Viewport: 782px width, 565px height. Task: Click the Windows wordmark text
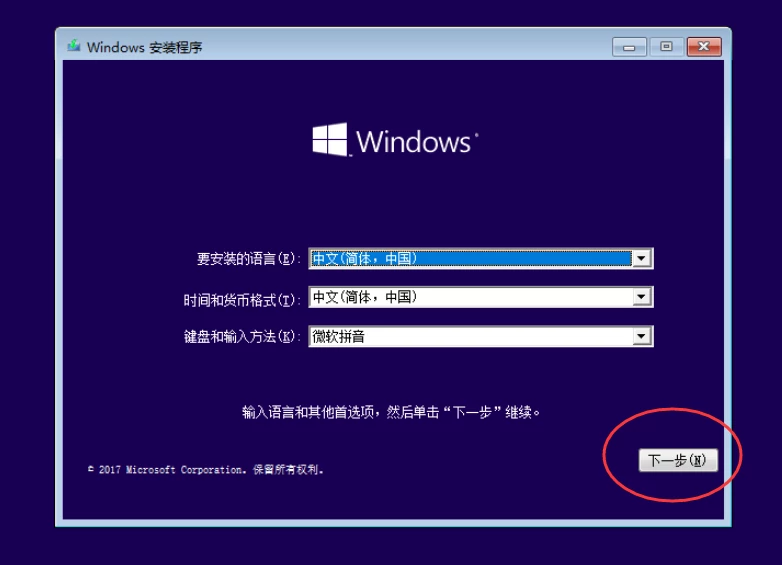tap(413, 142)
